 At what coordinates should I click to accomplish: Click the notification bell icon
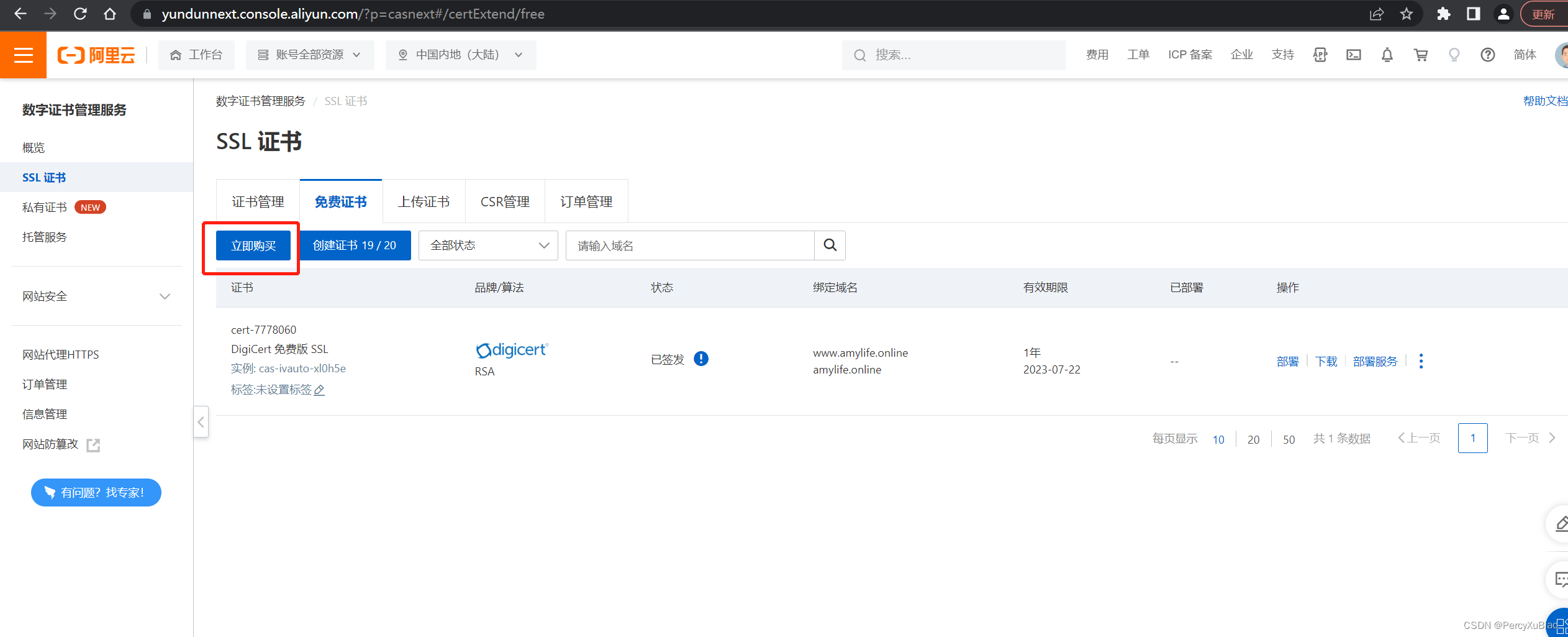pos(1387,55)
